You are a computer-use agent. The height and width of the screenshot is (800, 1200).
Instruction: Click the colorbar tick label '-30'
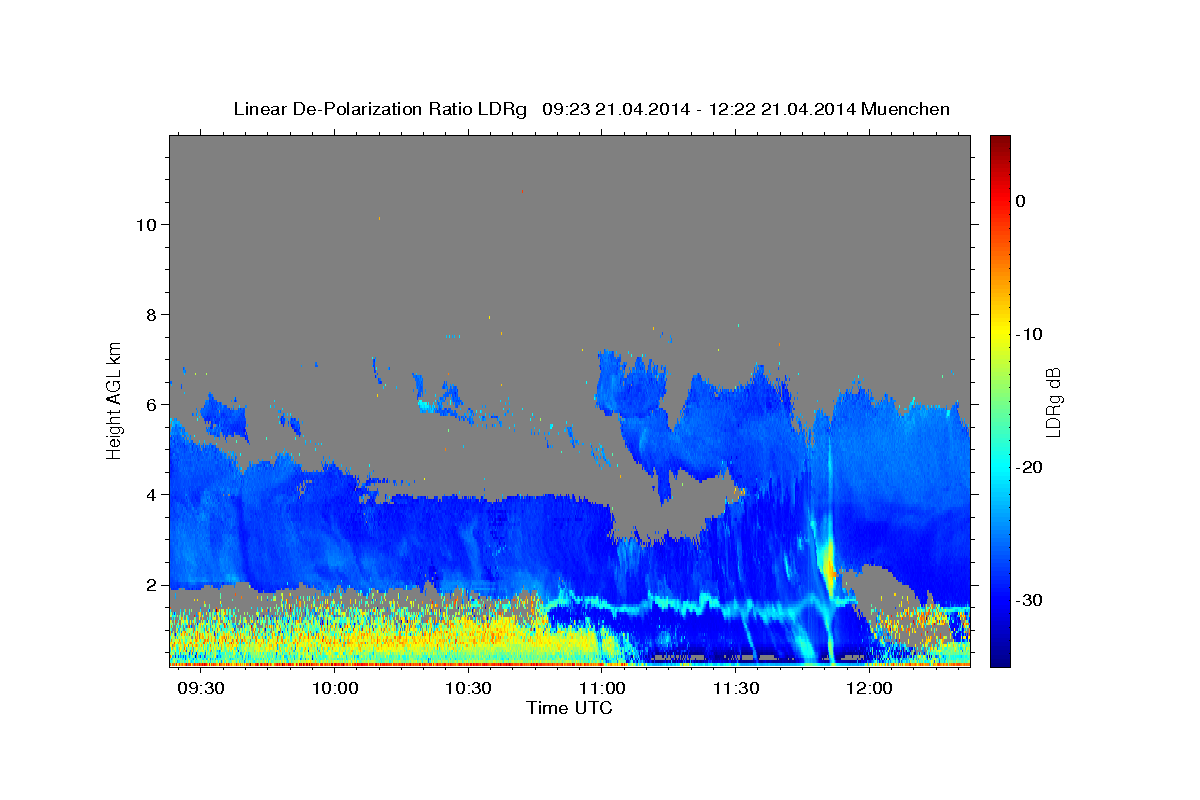click(1030, 600)
